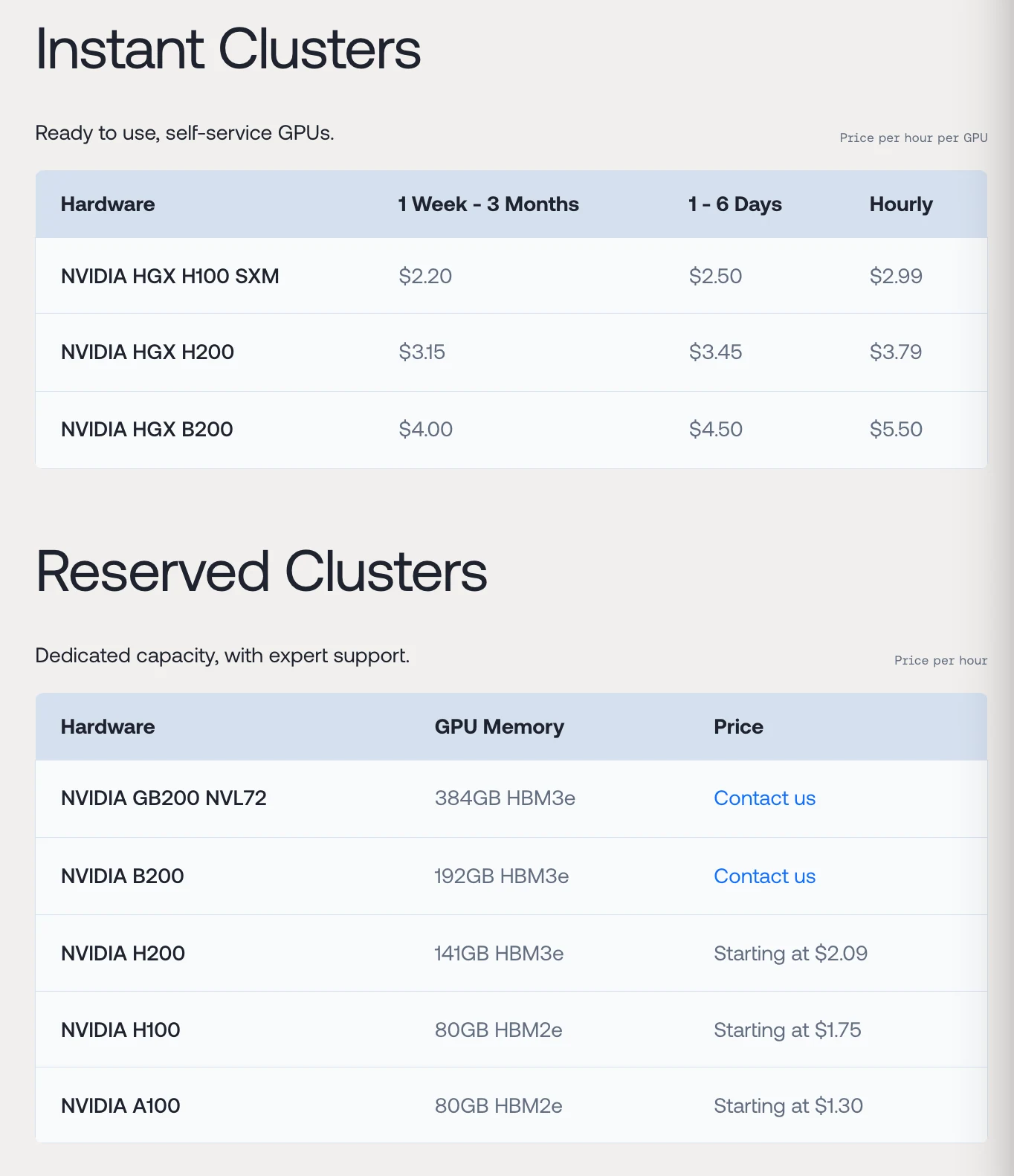
Task: Select the "NVIDIA H100" reserved row name
Action: (120, 1030)
